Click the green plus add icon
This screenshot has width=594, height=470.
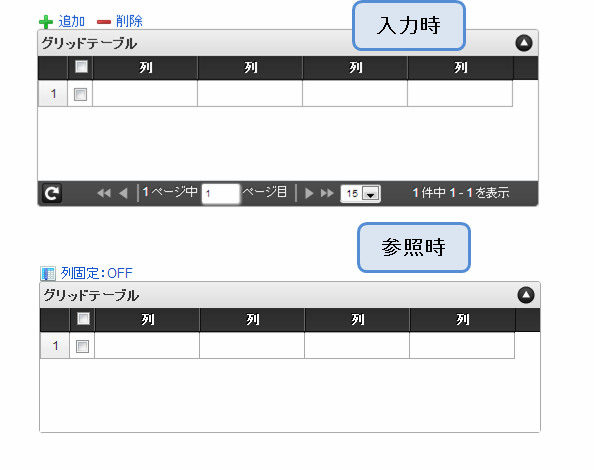[x=46, y=22]
